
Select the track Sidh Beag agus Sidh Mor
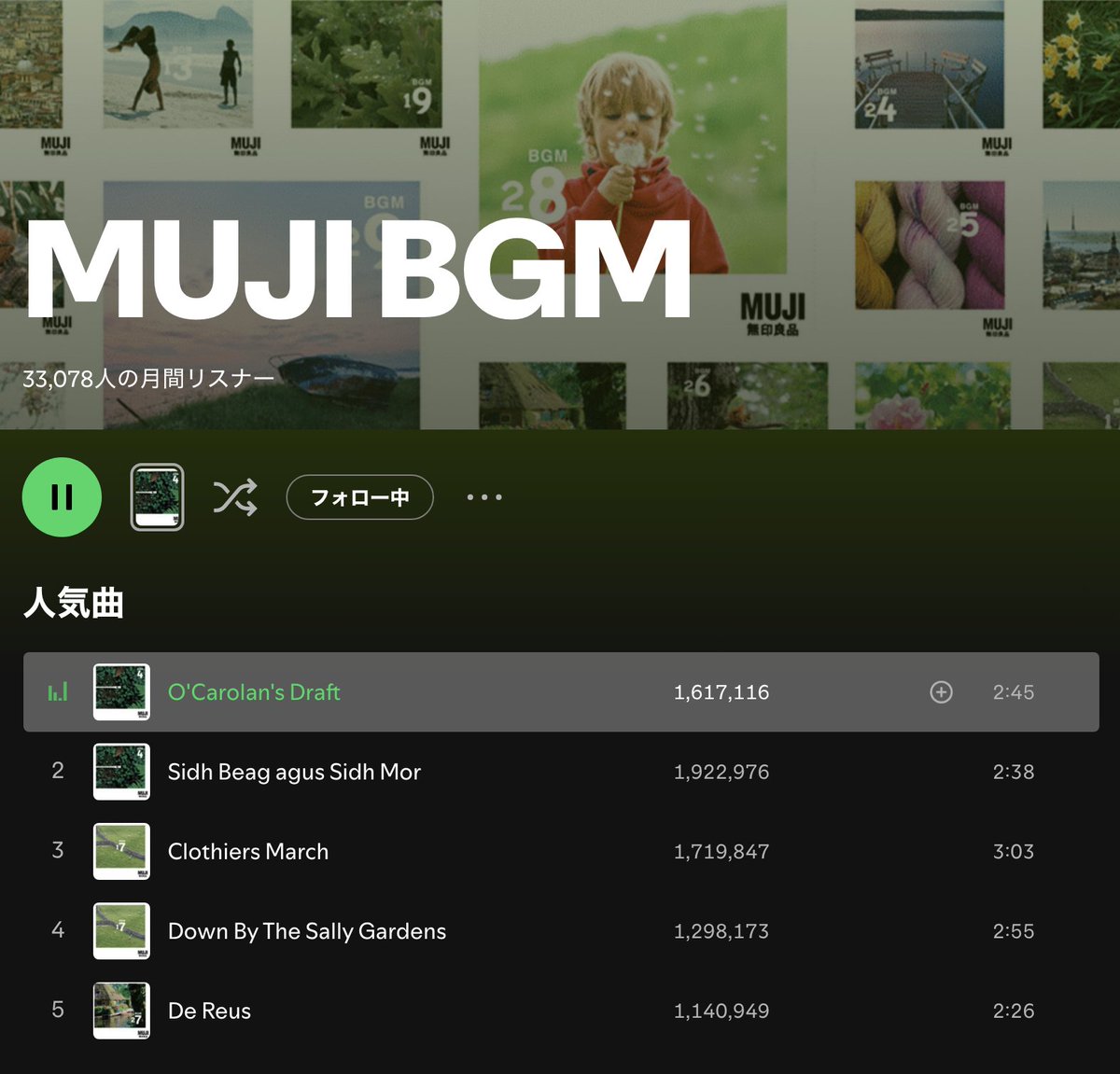(294, 772)
